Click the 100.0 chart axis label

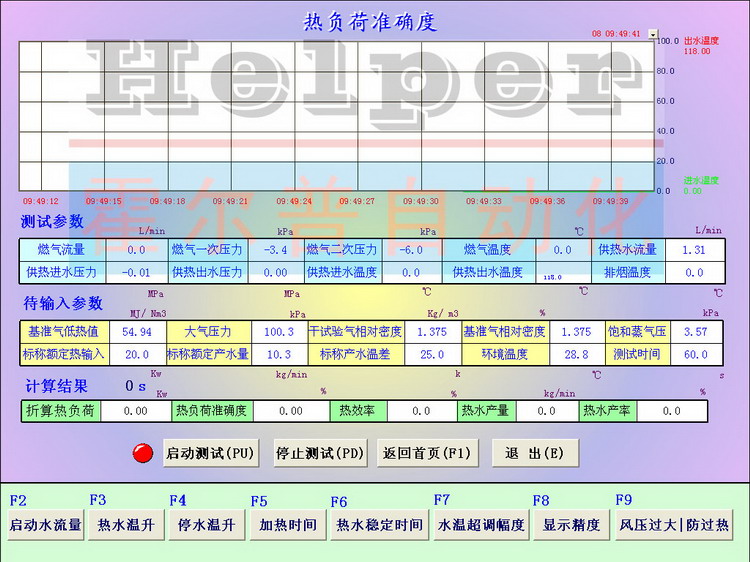coord(667,41)
